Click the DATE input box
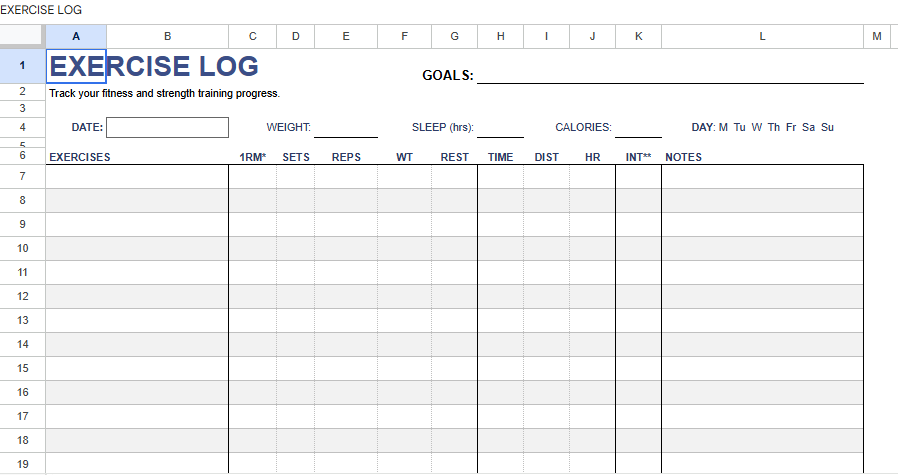 167,127
